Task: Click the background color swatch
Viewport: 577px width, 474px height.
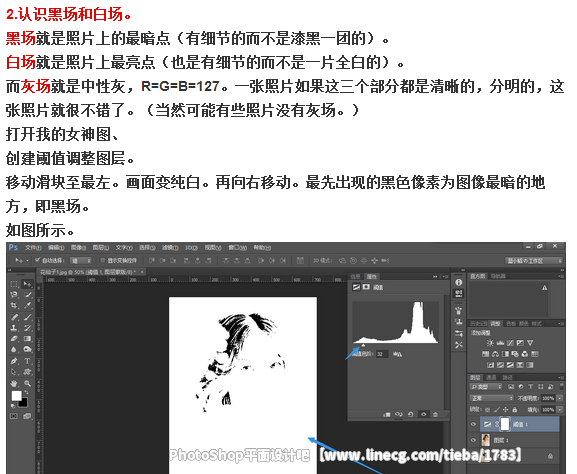Action: (24, 403)
